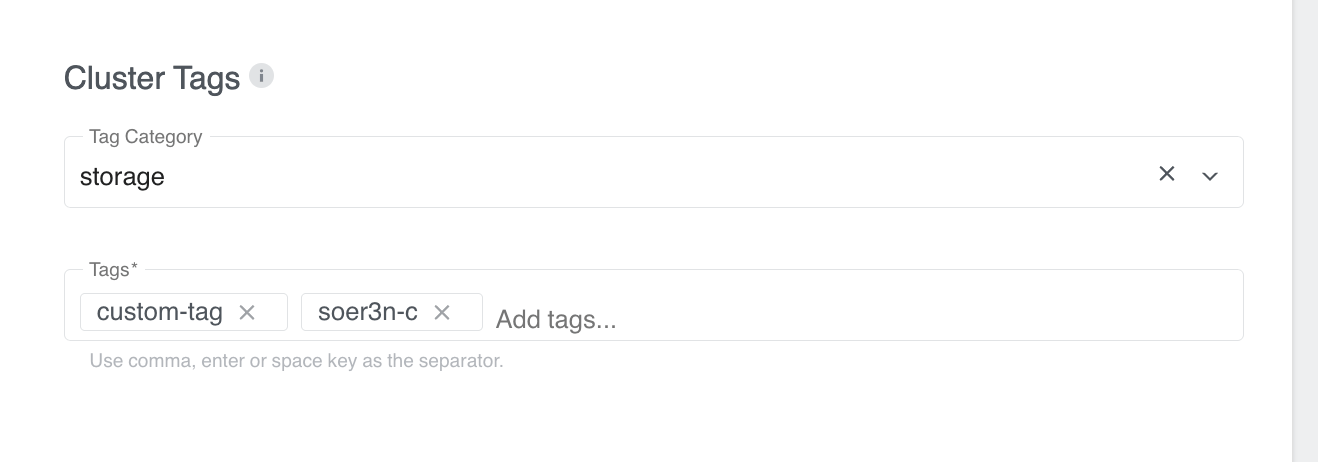1318x462 pixels.
Task: Click the Cluster Tags heading
Action: (152, 78)
